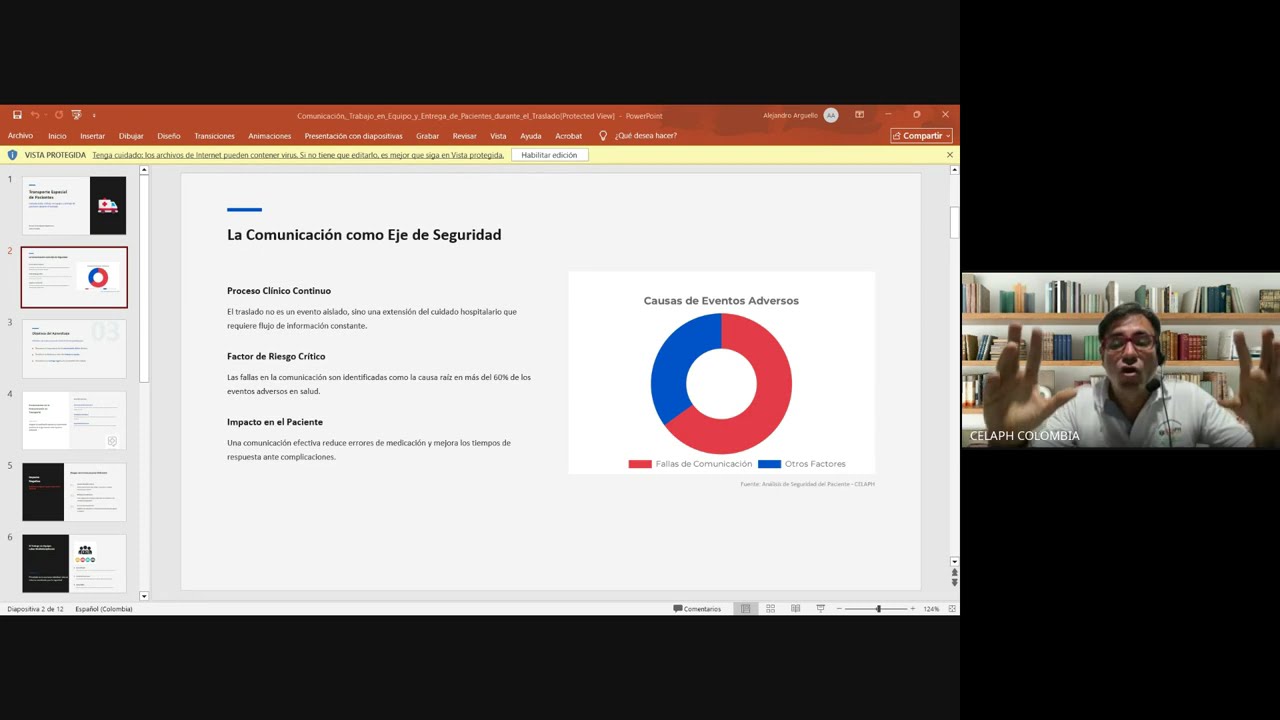
Task: Select slide 5 thumbnail
Action: coord(74,492)
